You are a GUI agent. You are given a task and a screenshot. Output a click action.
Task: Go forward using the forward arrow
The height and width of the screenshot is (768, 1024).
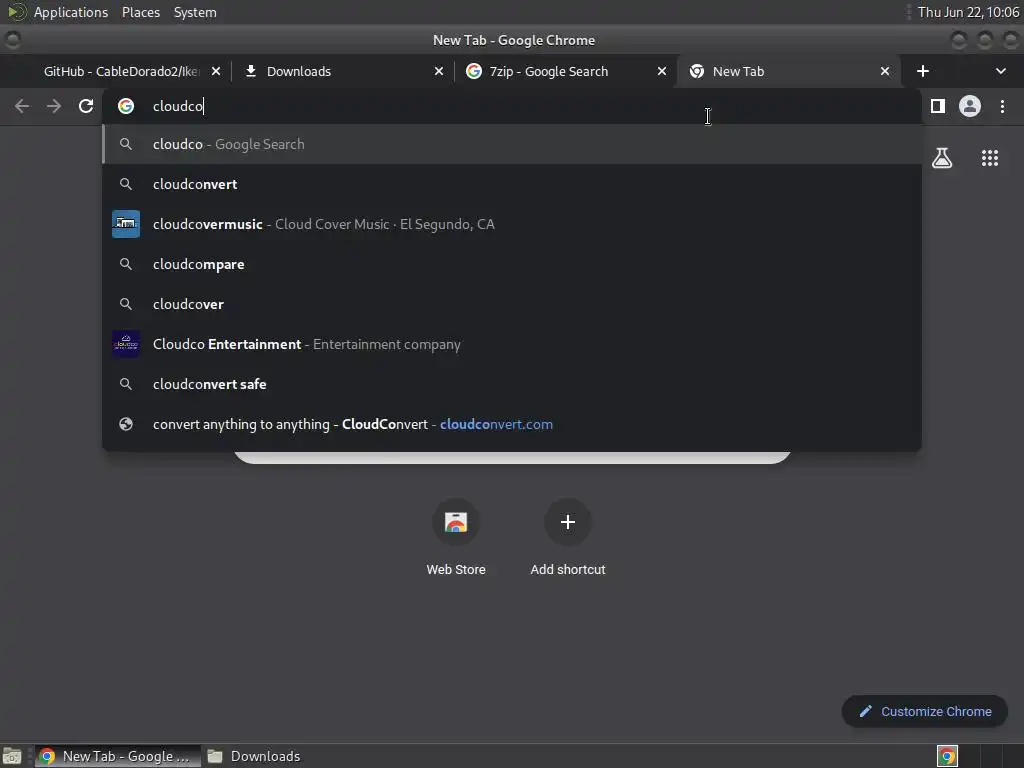pyautogui.click(x=54, y=106)
